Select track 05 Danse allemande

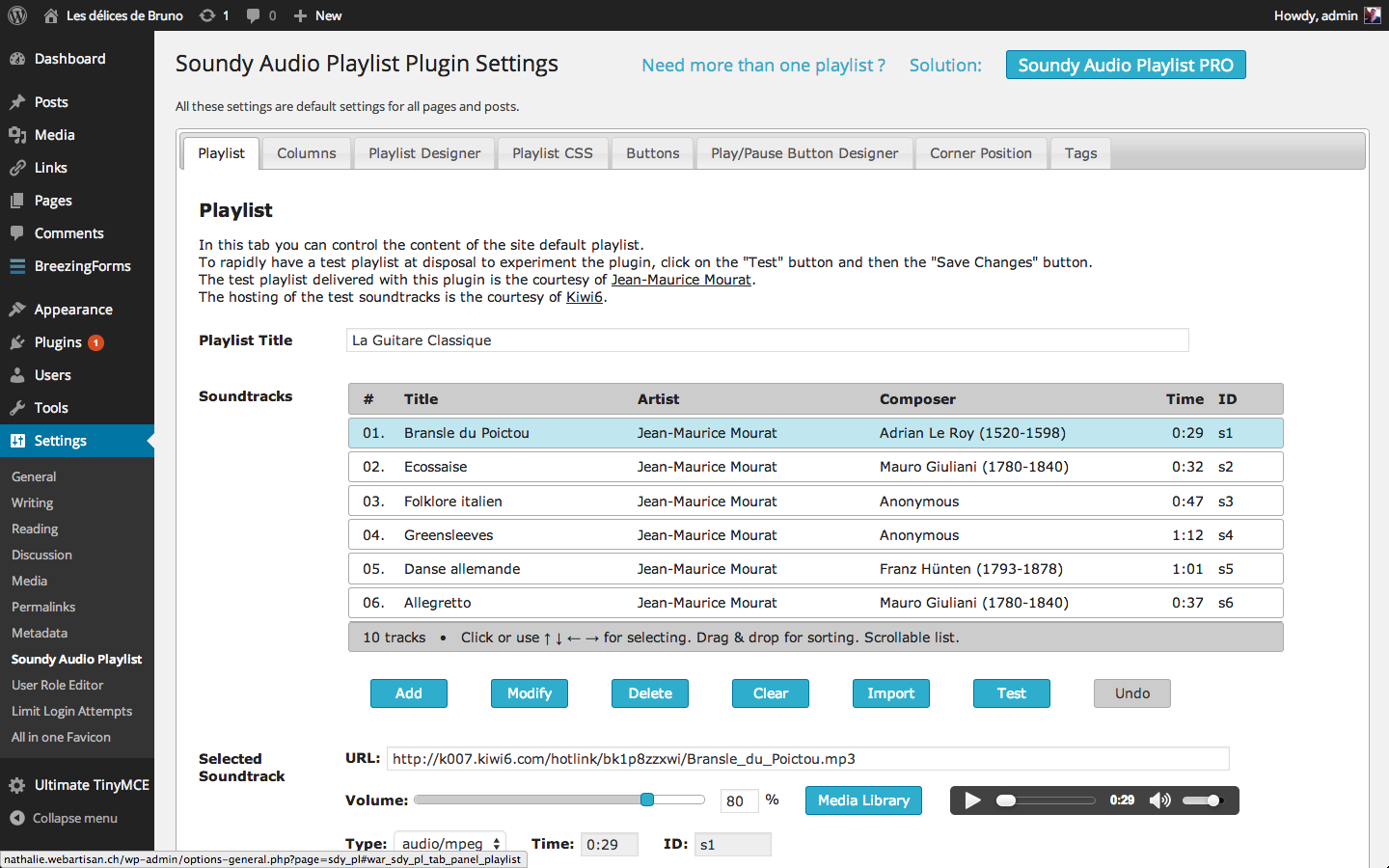coord(816,569)
